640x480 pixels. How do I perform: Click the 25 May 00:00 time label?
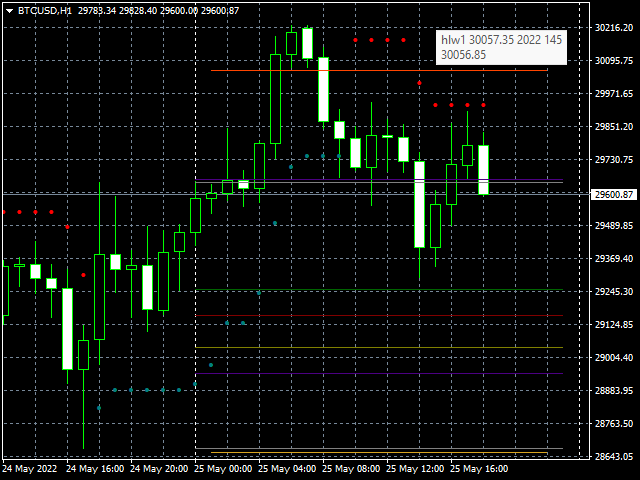pyautogui.click(x=223, y=469)
